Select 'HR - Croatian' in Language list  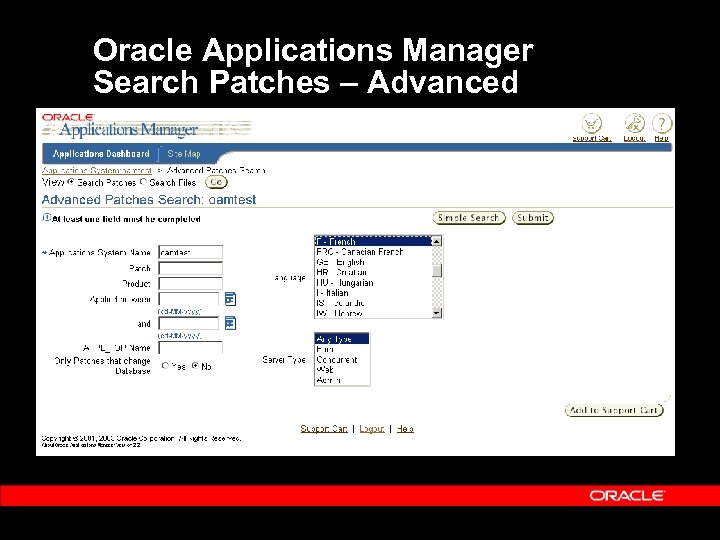(373, 272)
